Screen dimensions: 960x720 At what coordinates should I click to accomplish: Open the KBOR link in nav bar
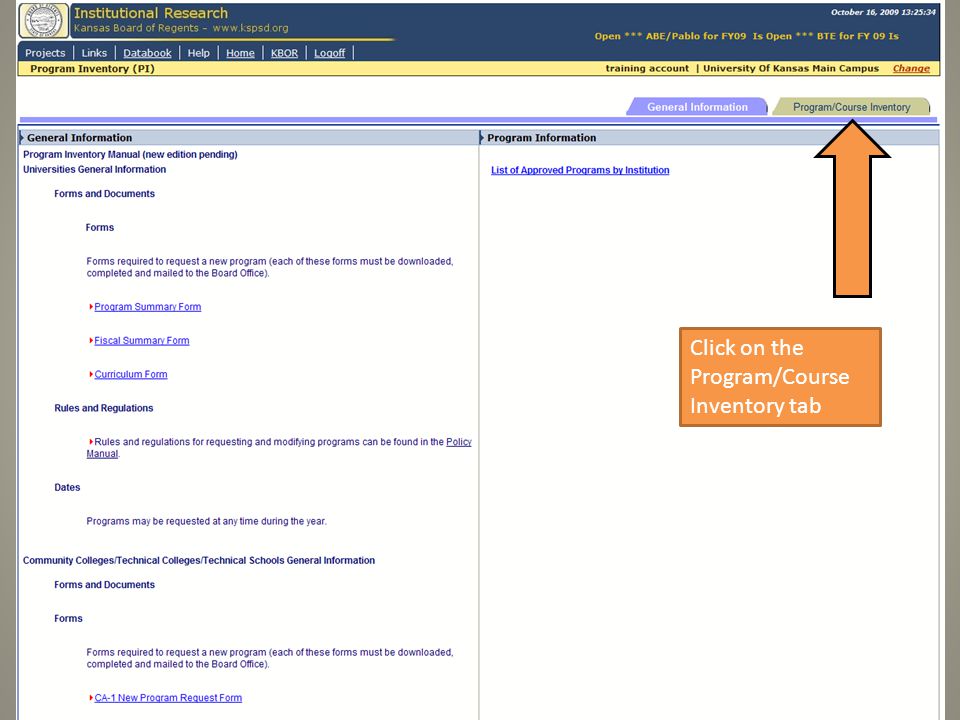[x=284, y=53]
